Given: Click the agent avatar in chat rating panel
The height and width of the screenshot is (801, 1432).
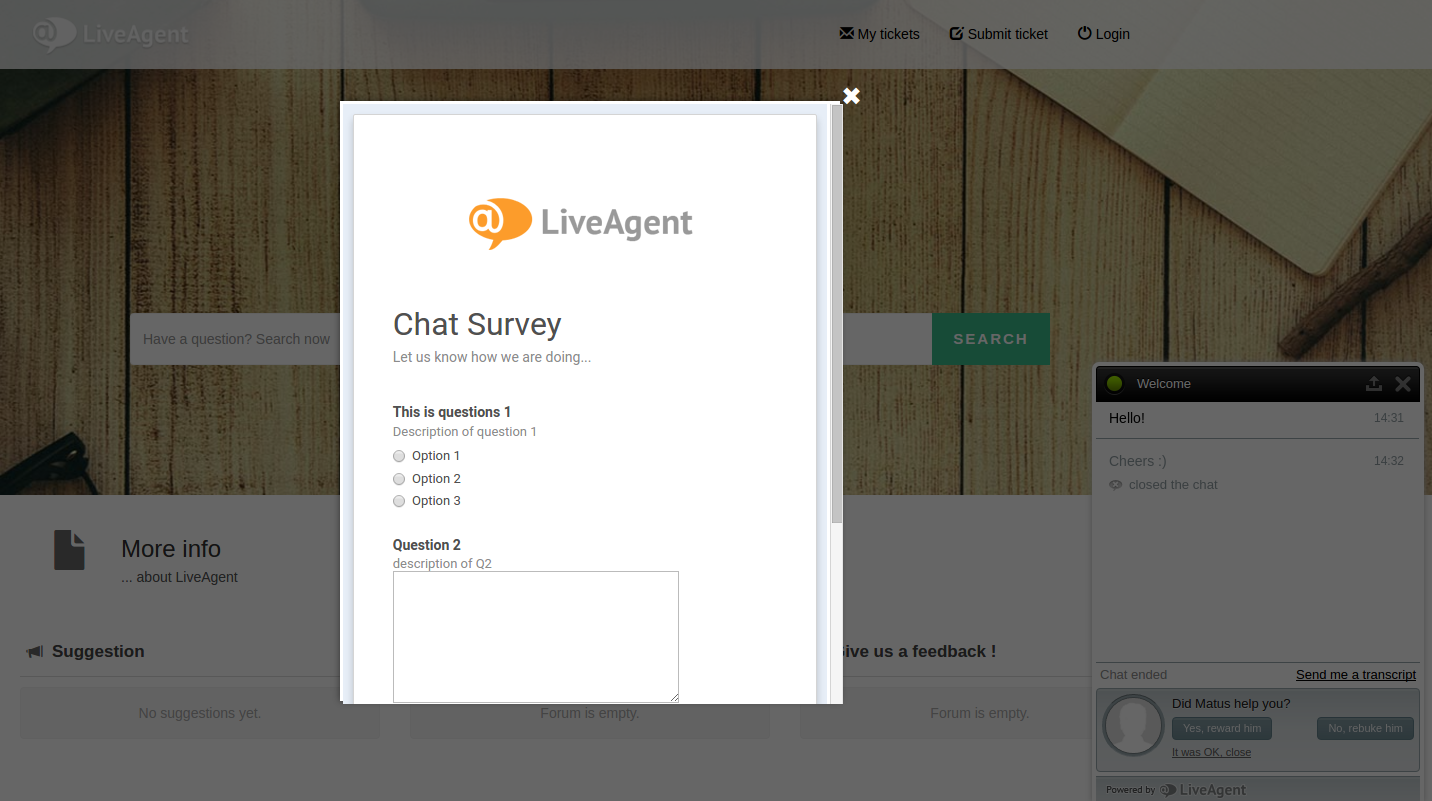Looking at the screenshot, I should point(1133,725).
